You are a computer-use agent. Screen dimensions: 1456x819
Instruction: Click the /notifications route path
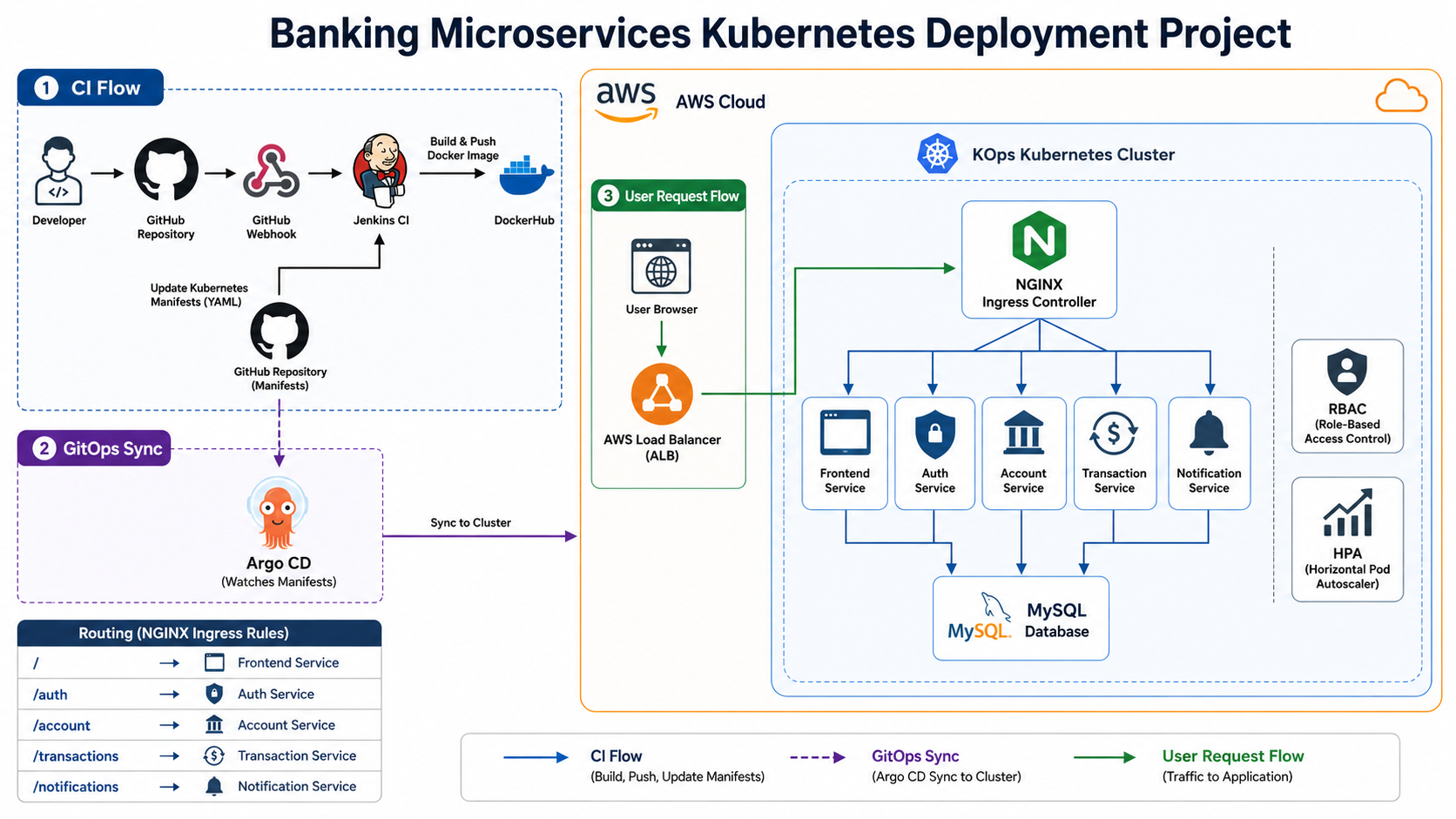(76, 787)
